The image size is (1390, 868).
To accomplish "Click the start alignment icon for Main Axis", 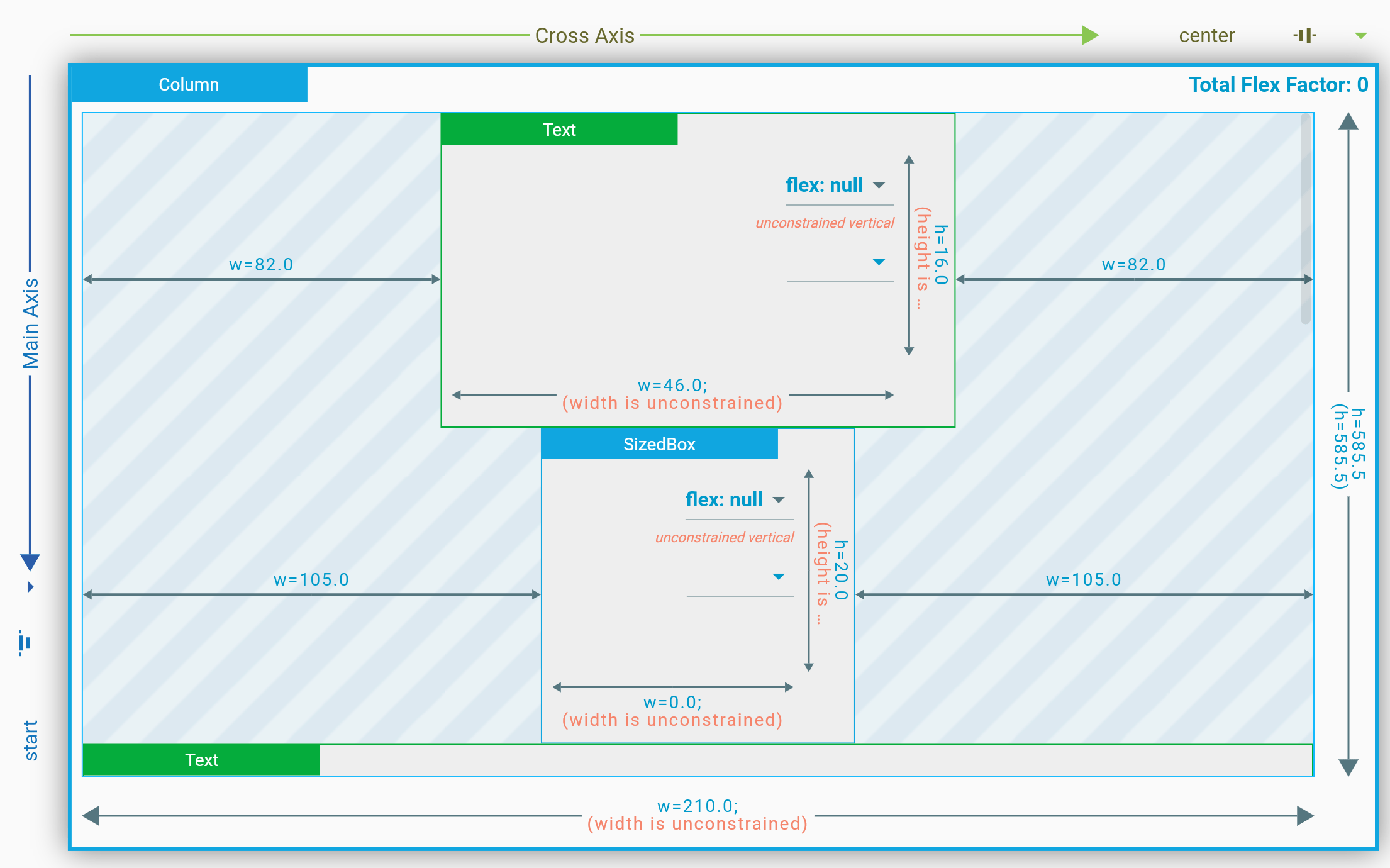I will tap(25, 643).
